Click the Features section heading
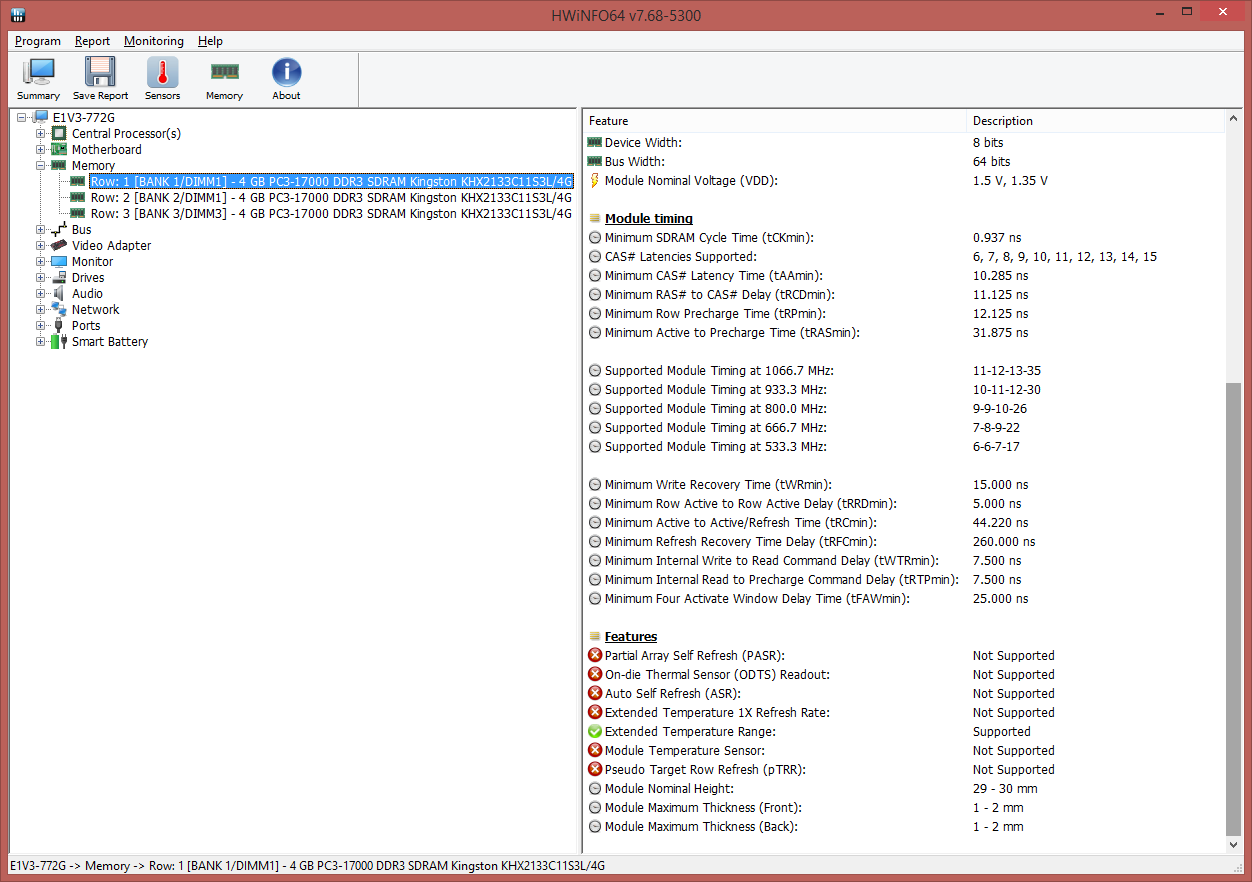The image size is (1252, 882). point(631,637)
